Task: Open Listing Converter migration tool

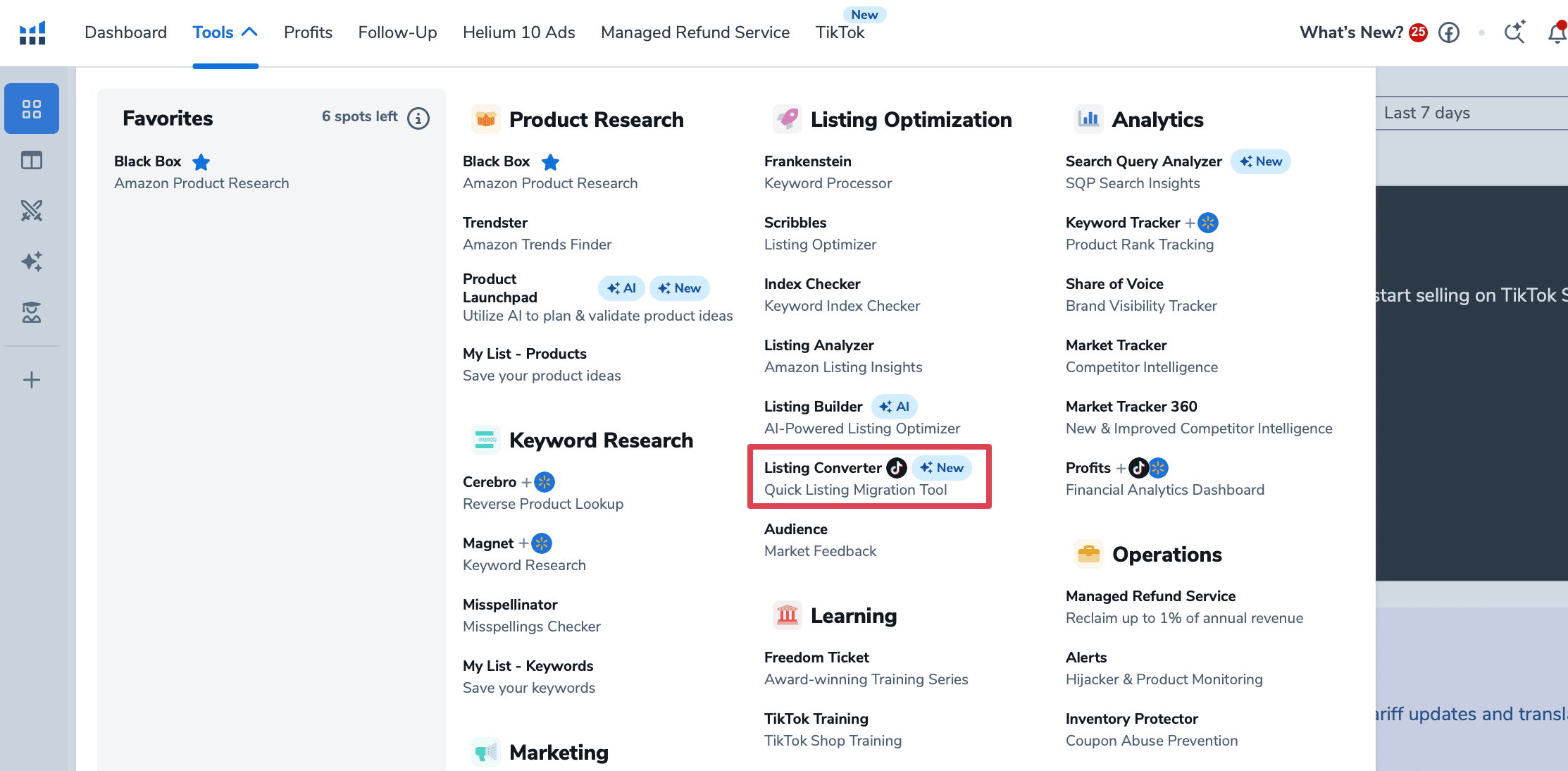Action: 823,468
